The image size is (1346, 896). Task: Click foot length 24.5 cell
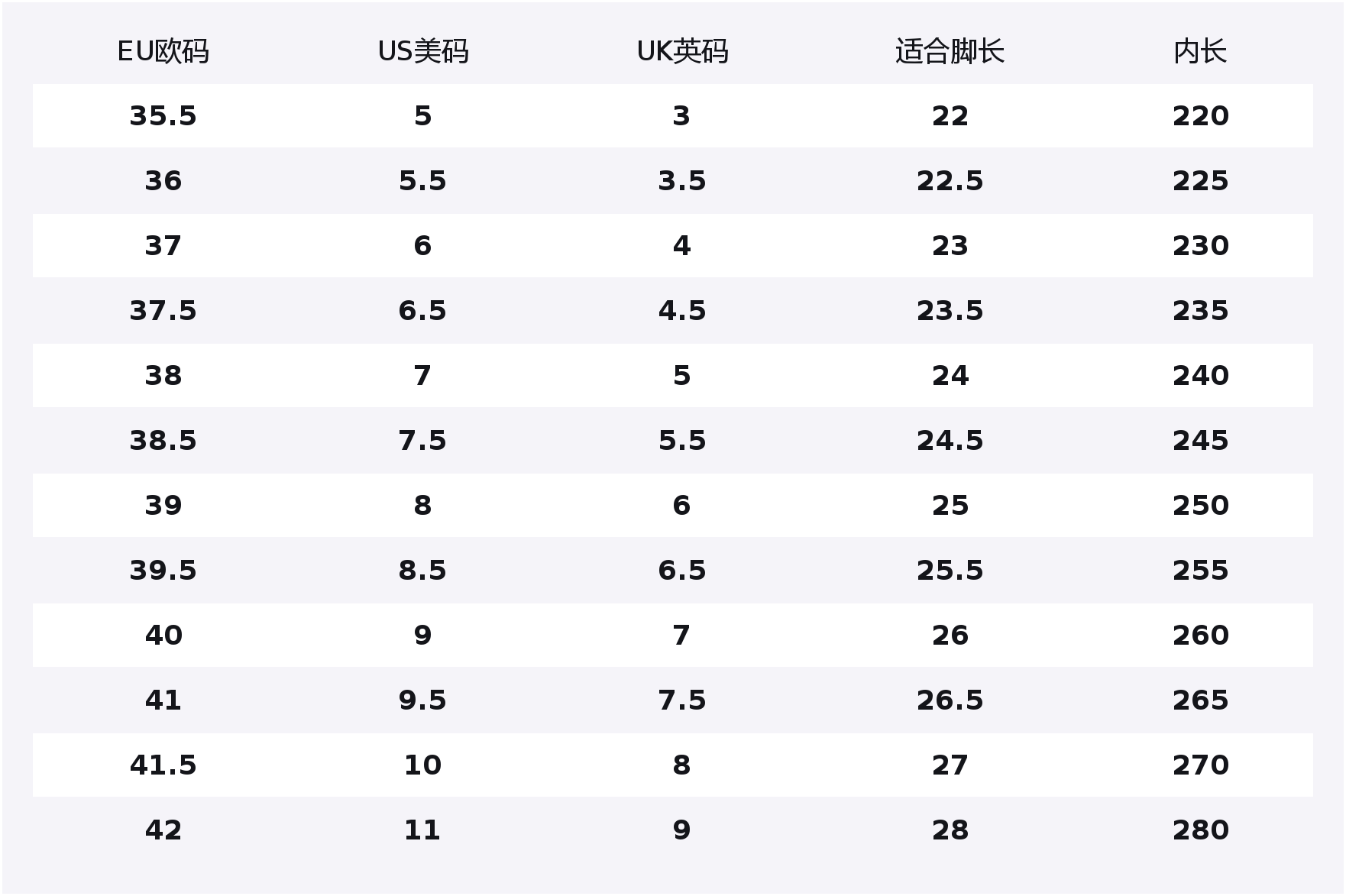(950, 441)
